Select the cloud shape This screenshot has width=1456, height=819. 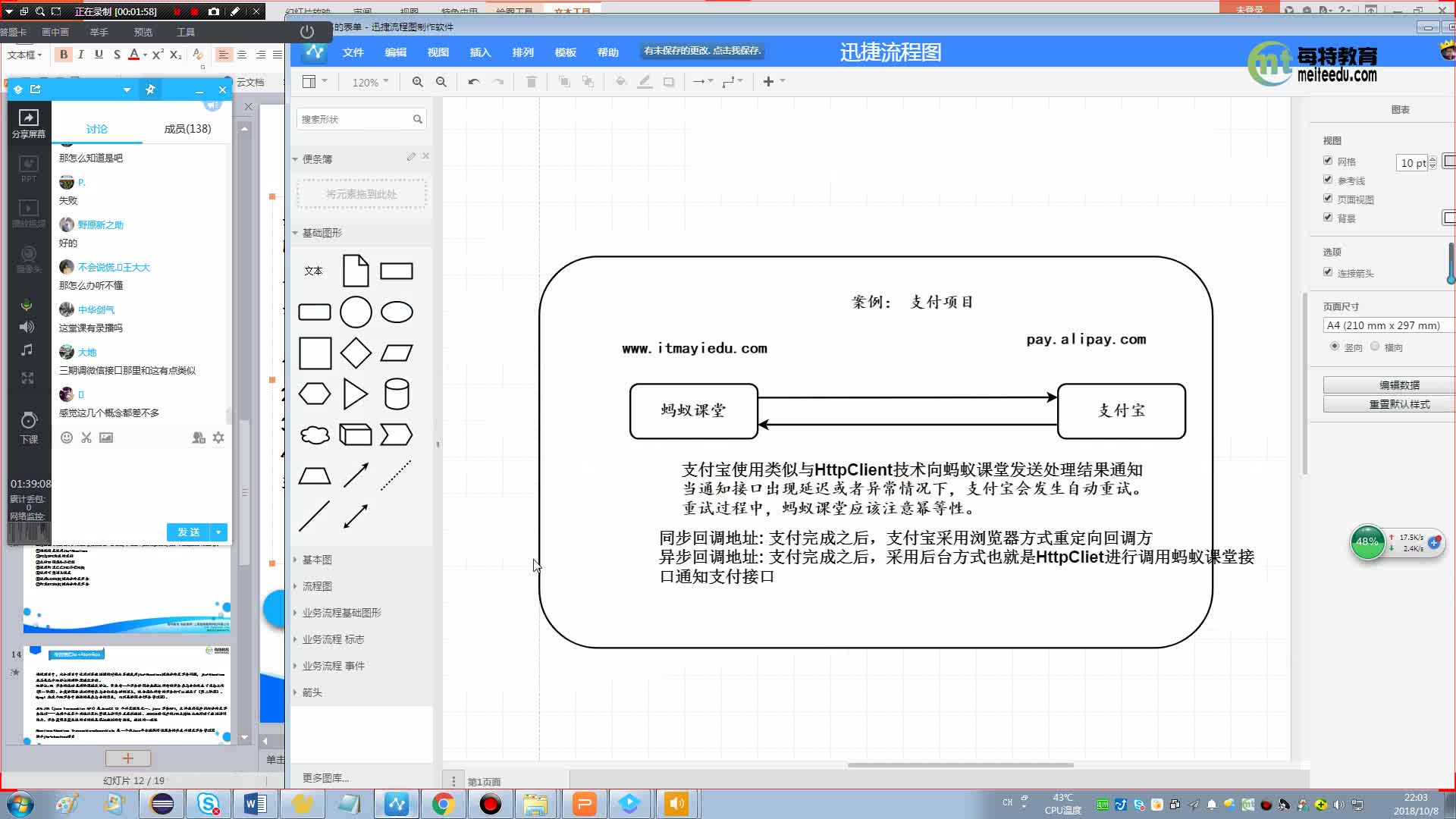(315, 435)
